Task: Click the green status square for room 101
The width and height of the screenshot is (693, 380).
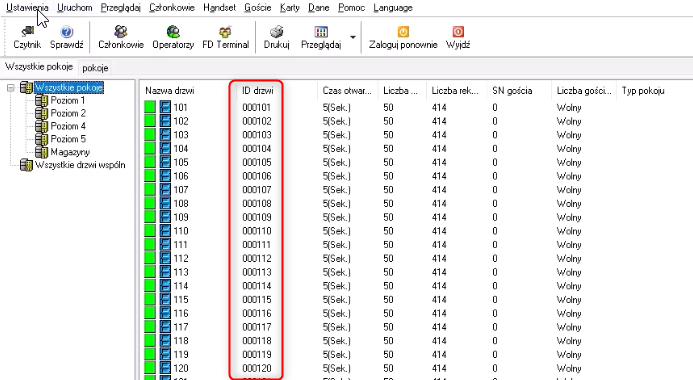Action: pyautogui.click(x=150, y=107)
